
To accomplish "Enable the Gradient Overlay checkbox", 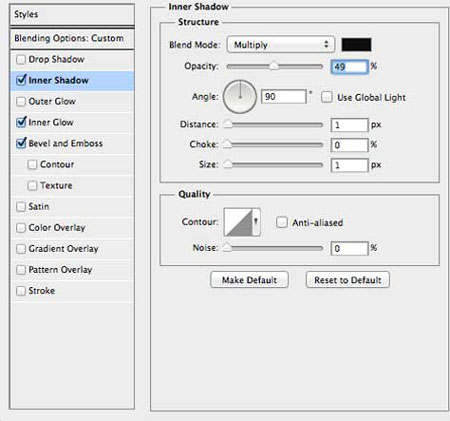I will coord(21,249).
